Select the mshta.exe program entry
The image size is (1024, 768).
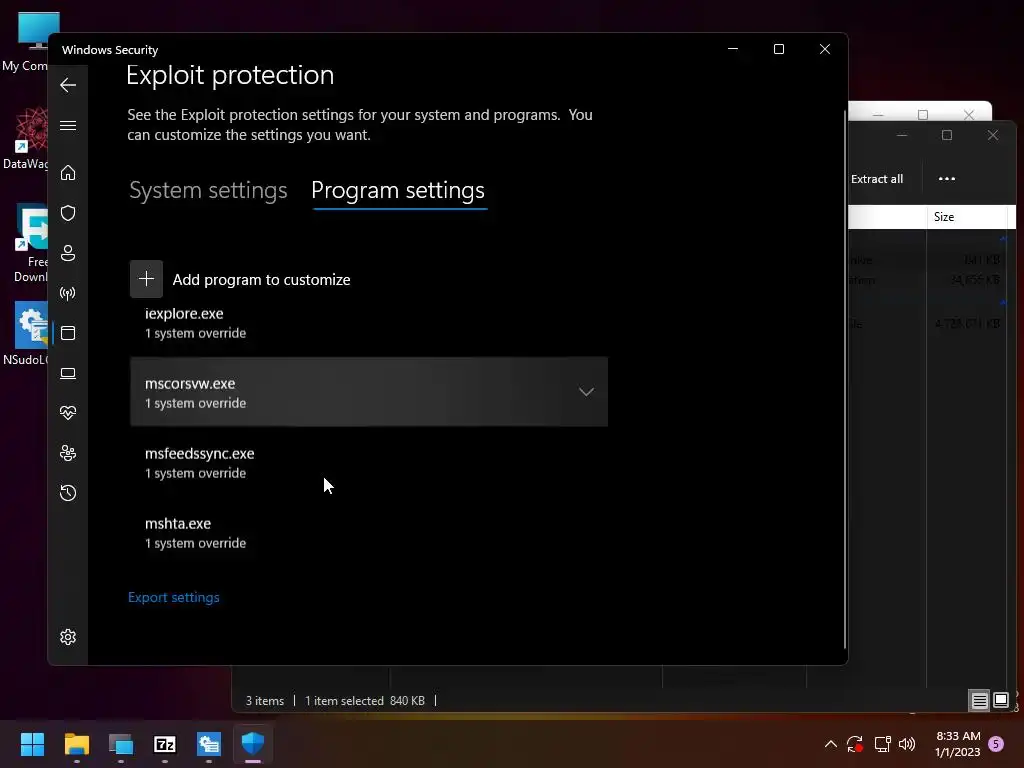coord(368,532)
